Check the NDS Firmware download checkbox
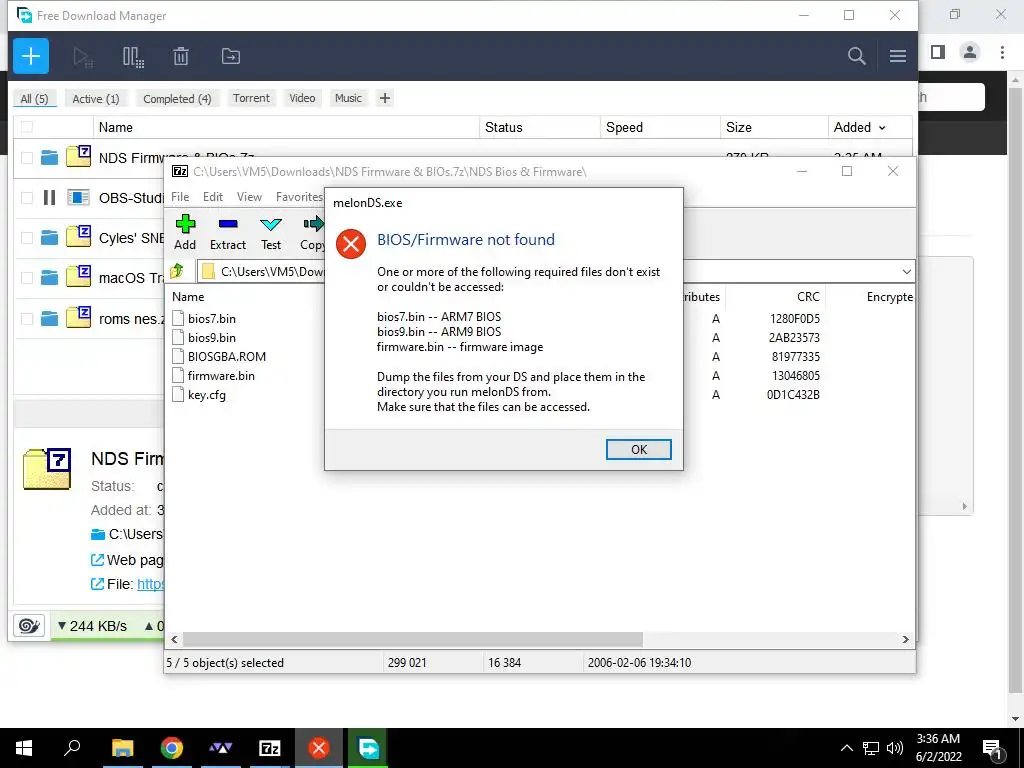The image size is (1024, 768). coord(27,158)
